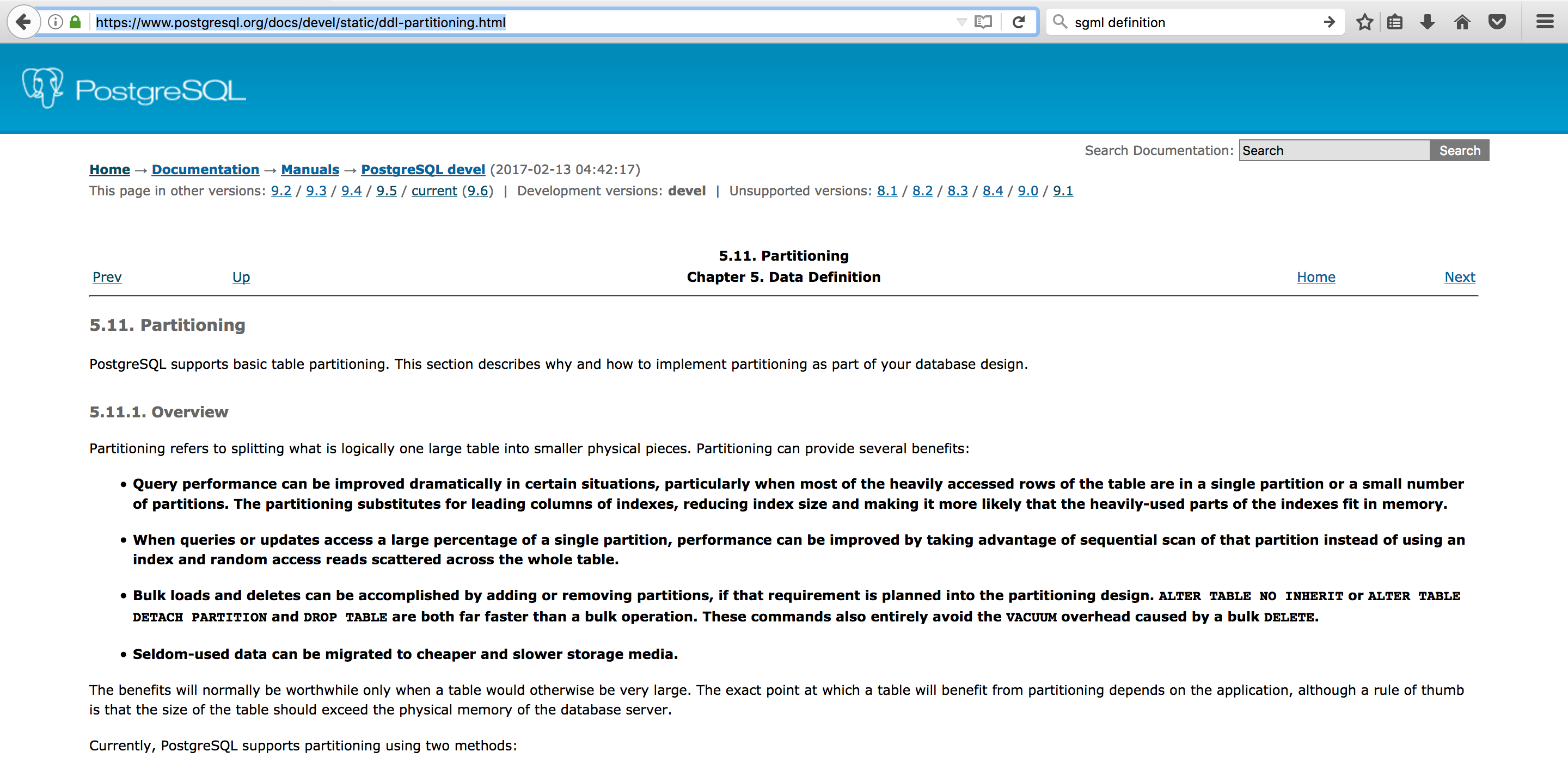
Task: Reload the page with the refresh icon
Action: pos(1018,22)
